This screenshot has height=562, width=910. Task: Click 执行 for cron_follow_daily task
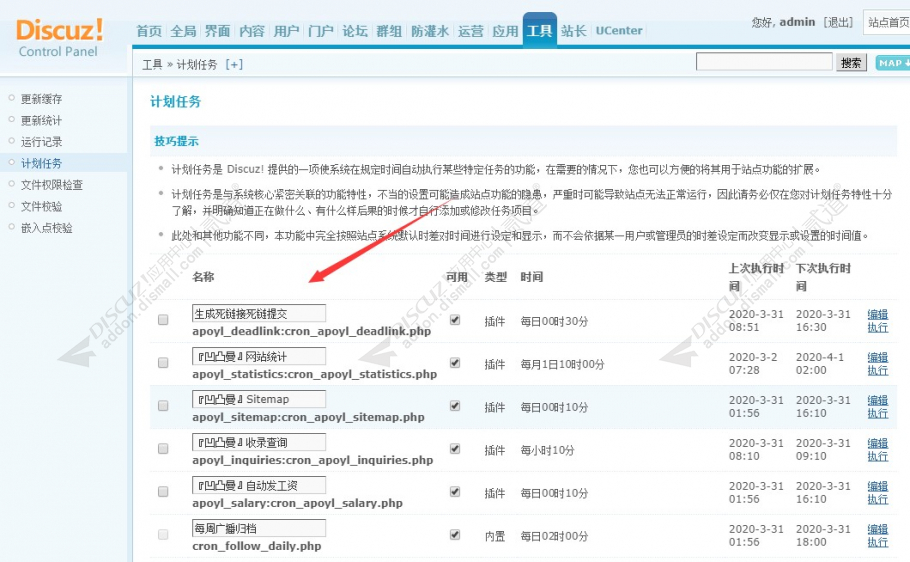click(x=878, y=542)
